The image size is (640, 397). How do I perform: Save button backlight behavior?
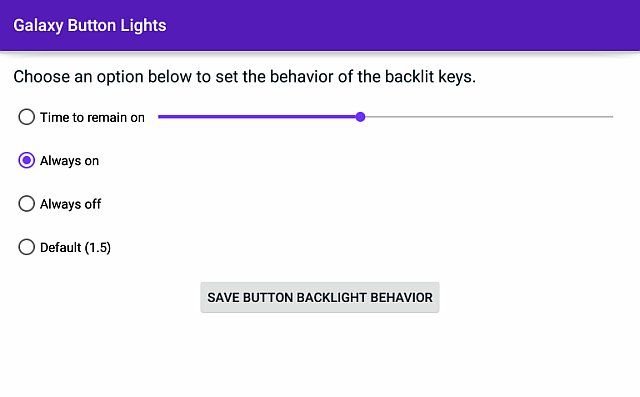coord(320,297)
